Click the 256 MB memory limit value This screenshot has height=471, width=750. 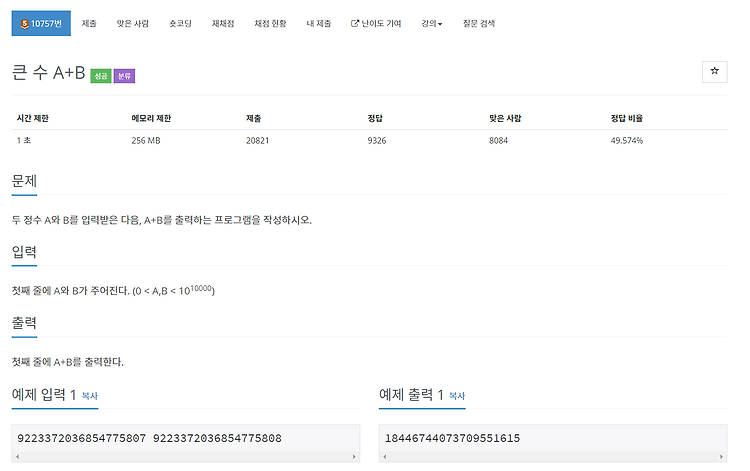pos(146,141)
